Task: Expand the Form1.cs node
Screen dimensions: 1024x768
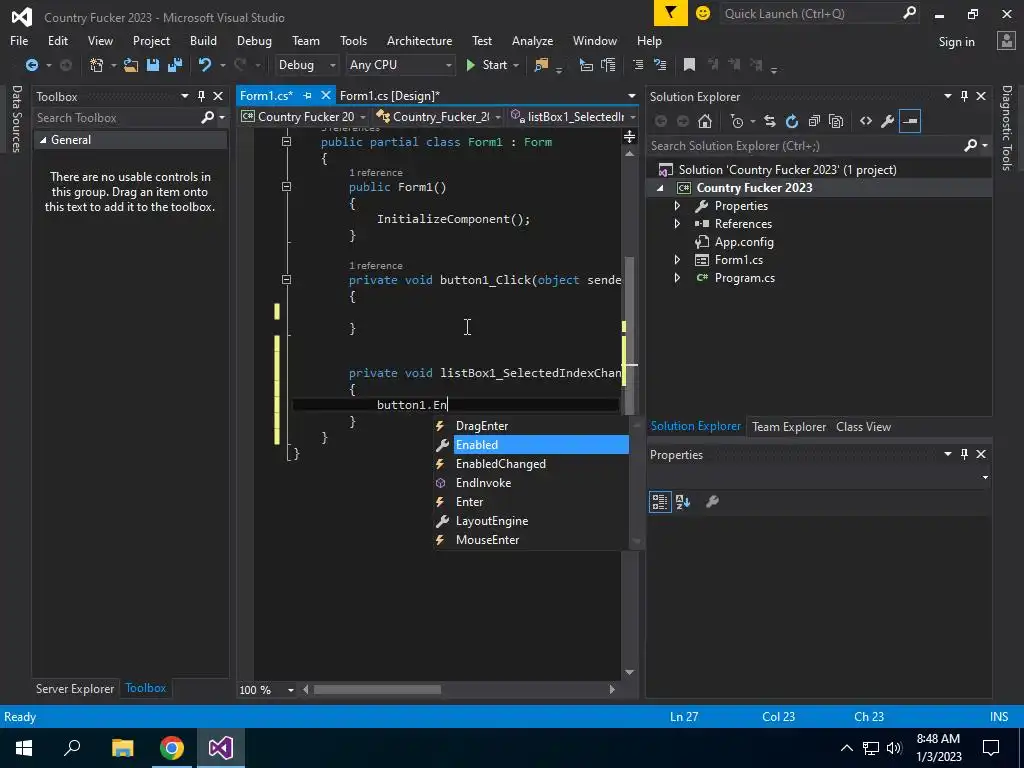Action: pos(677,259)
